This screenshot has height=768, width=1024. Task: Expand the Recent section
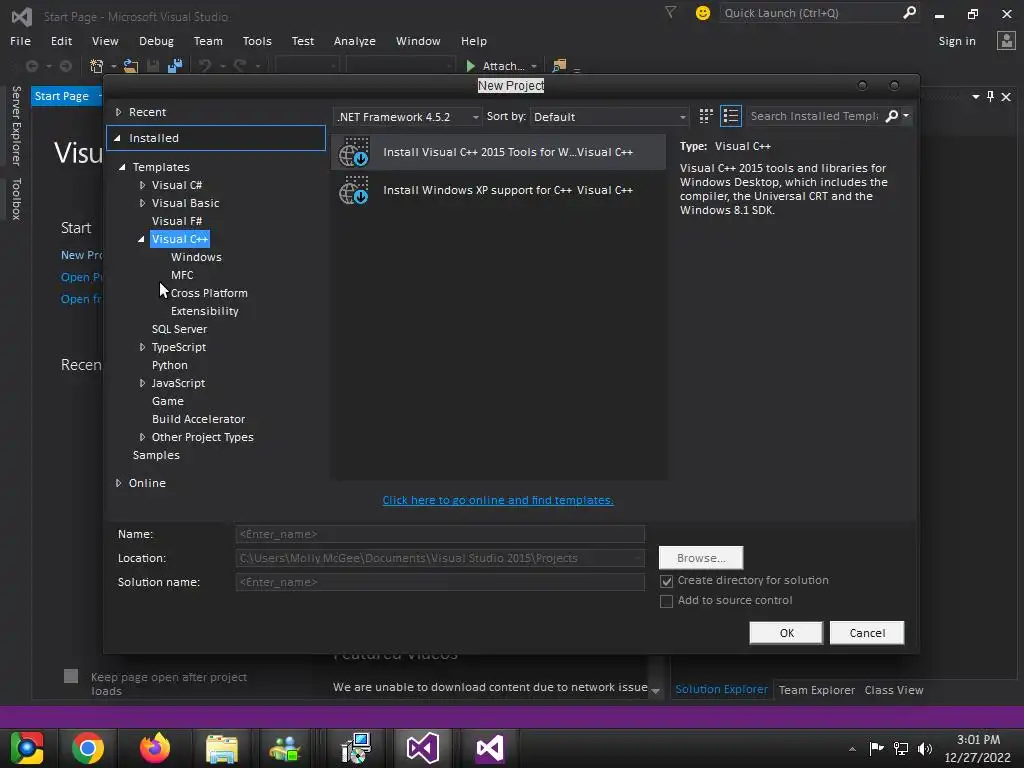(118, 112)
